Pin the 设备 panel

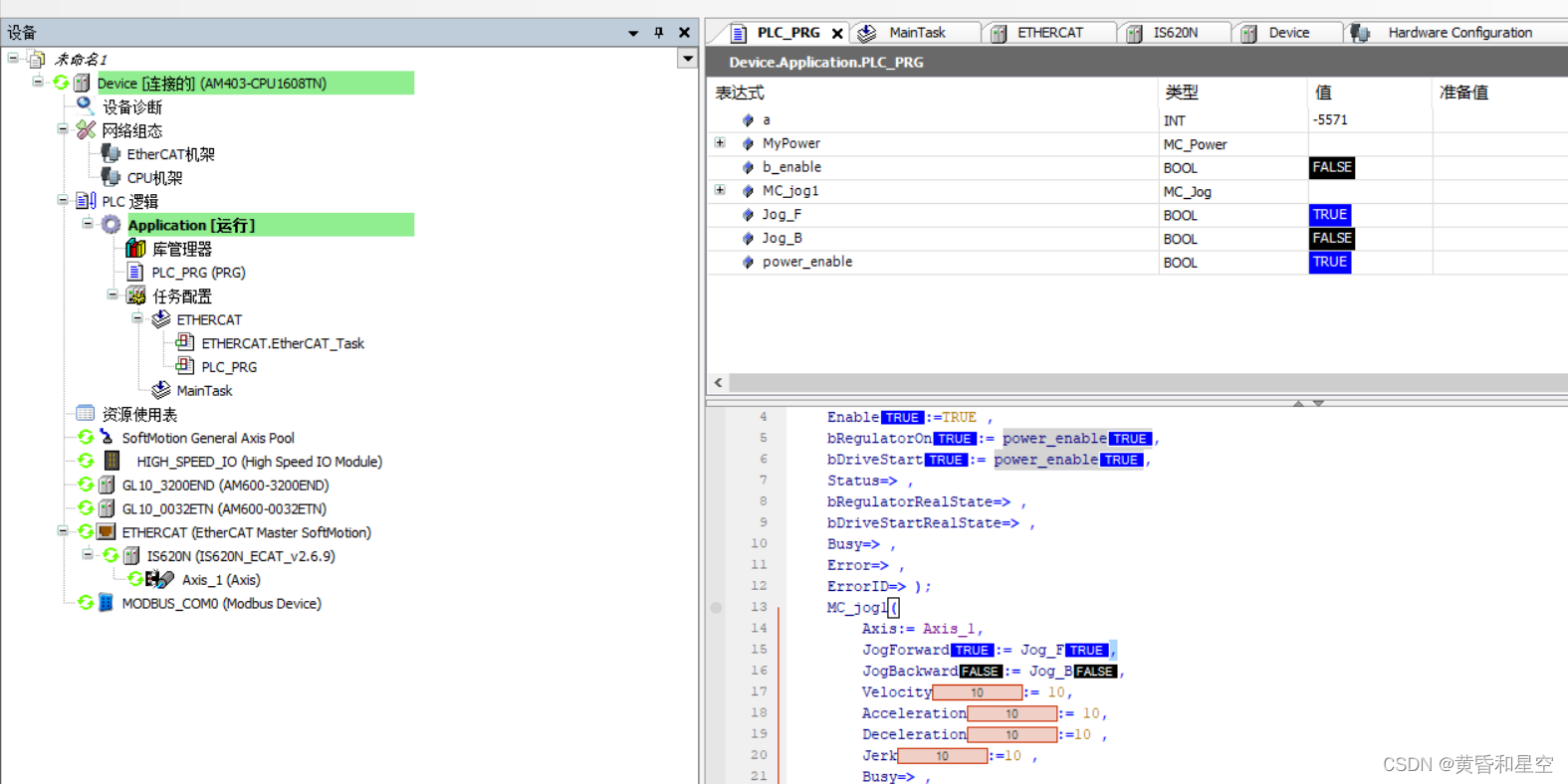tap(659, 33)
